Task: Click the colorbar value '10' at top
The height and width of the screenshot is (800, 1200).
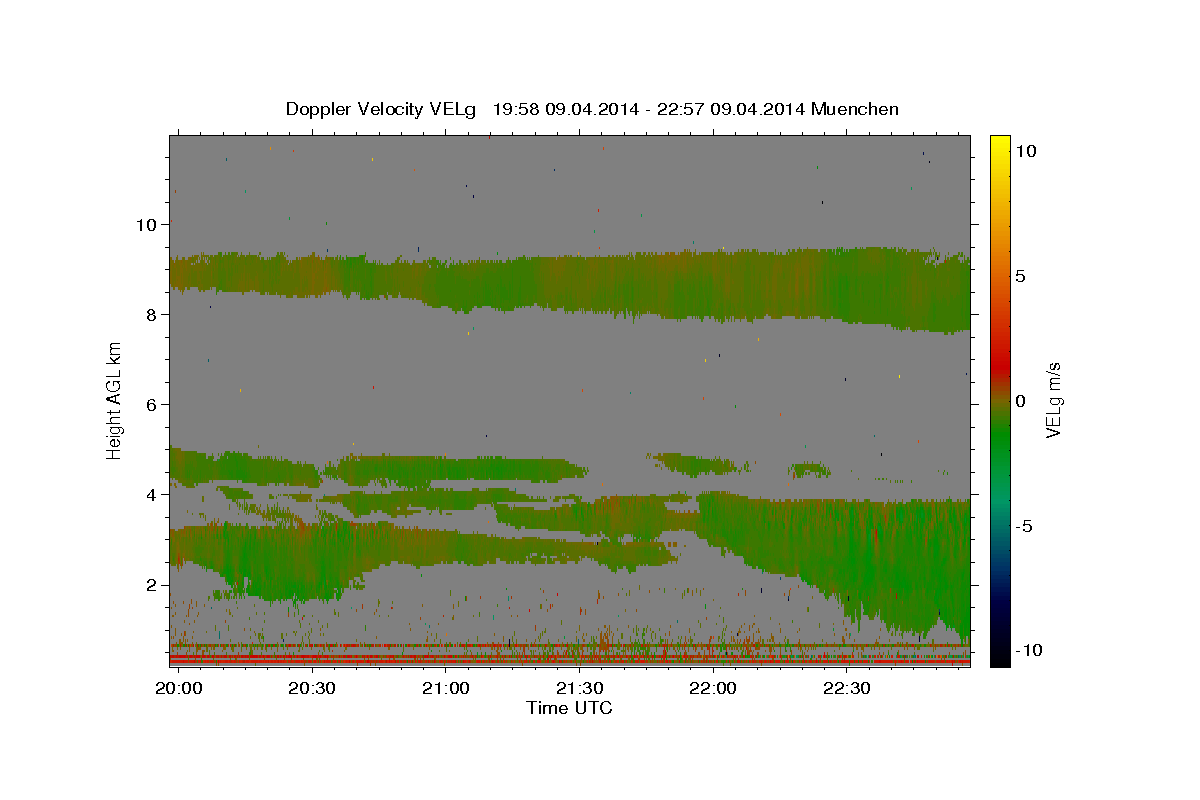Action: (x=1026, y=151)
